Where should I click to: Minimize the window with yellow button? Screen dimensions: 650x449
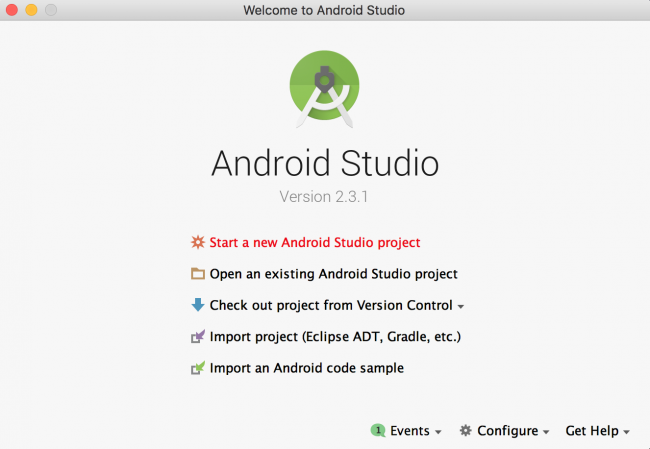32,10
